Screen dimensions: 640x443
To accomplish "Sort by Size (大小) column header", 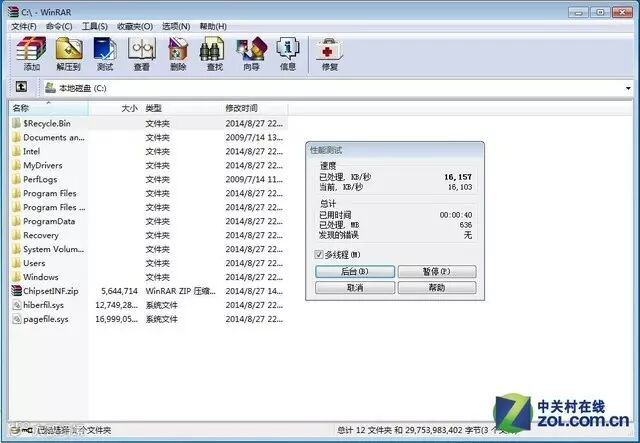I will pos(115,108).
